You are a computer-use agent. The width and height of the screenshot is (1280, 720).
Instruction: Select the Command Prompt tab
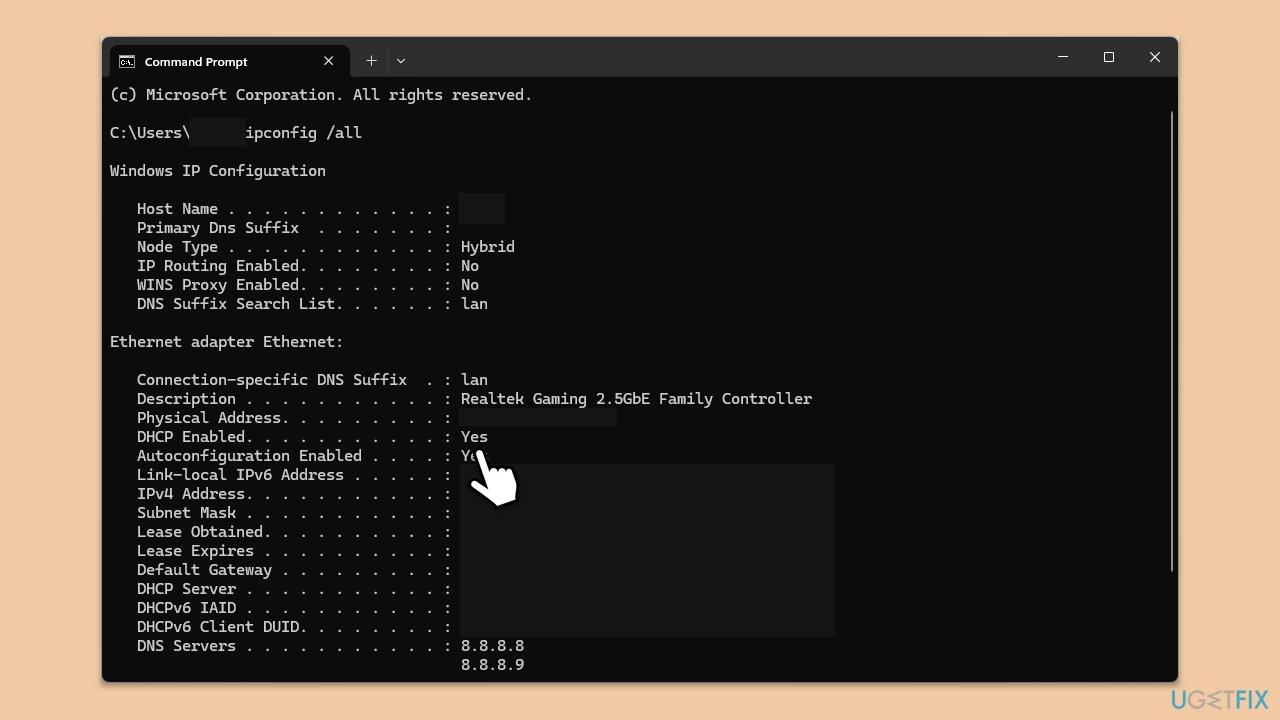(x=229, y=61)
